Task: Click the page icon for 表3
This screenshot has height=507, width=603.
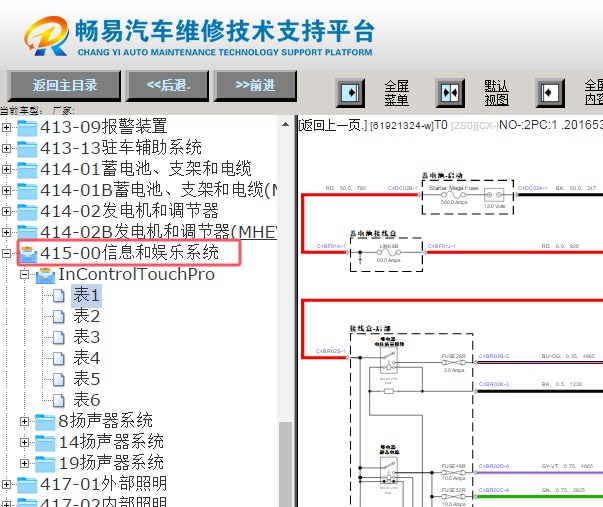Action: click(58, 337)
